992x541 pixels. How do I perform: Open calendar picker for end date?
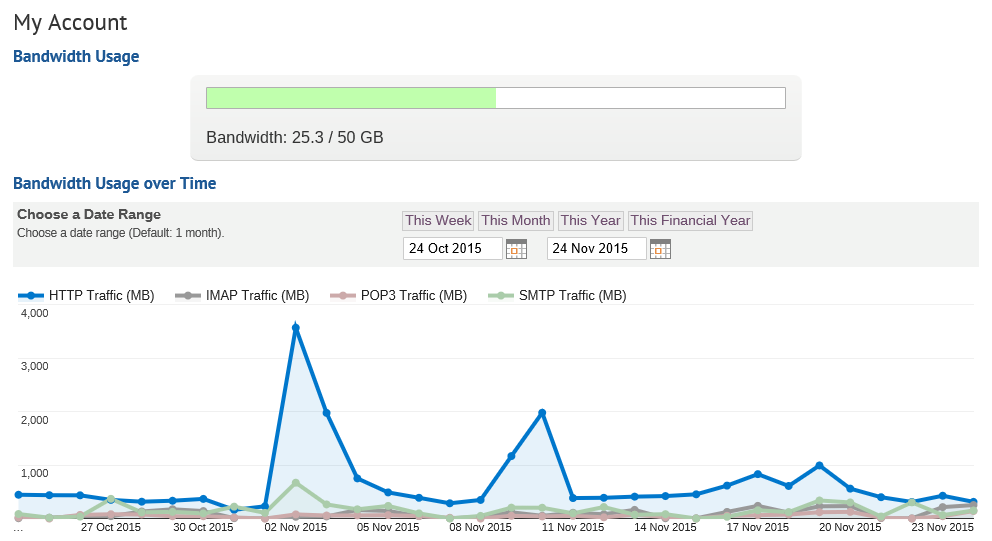pos(660,249)
